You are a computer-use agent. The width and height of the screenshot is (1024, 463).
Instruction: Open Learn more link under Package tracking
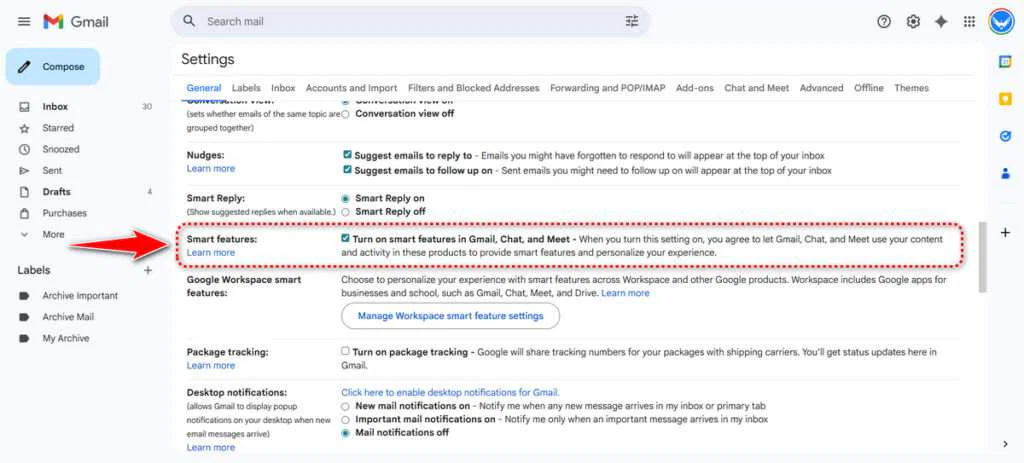[210, 366]
